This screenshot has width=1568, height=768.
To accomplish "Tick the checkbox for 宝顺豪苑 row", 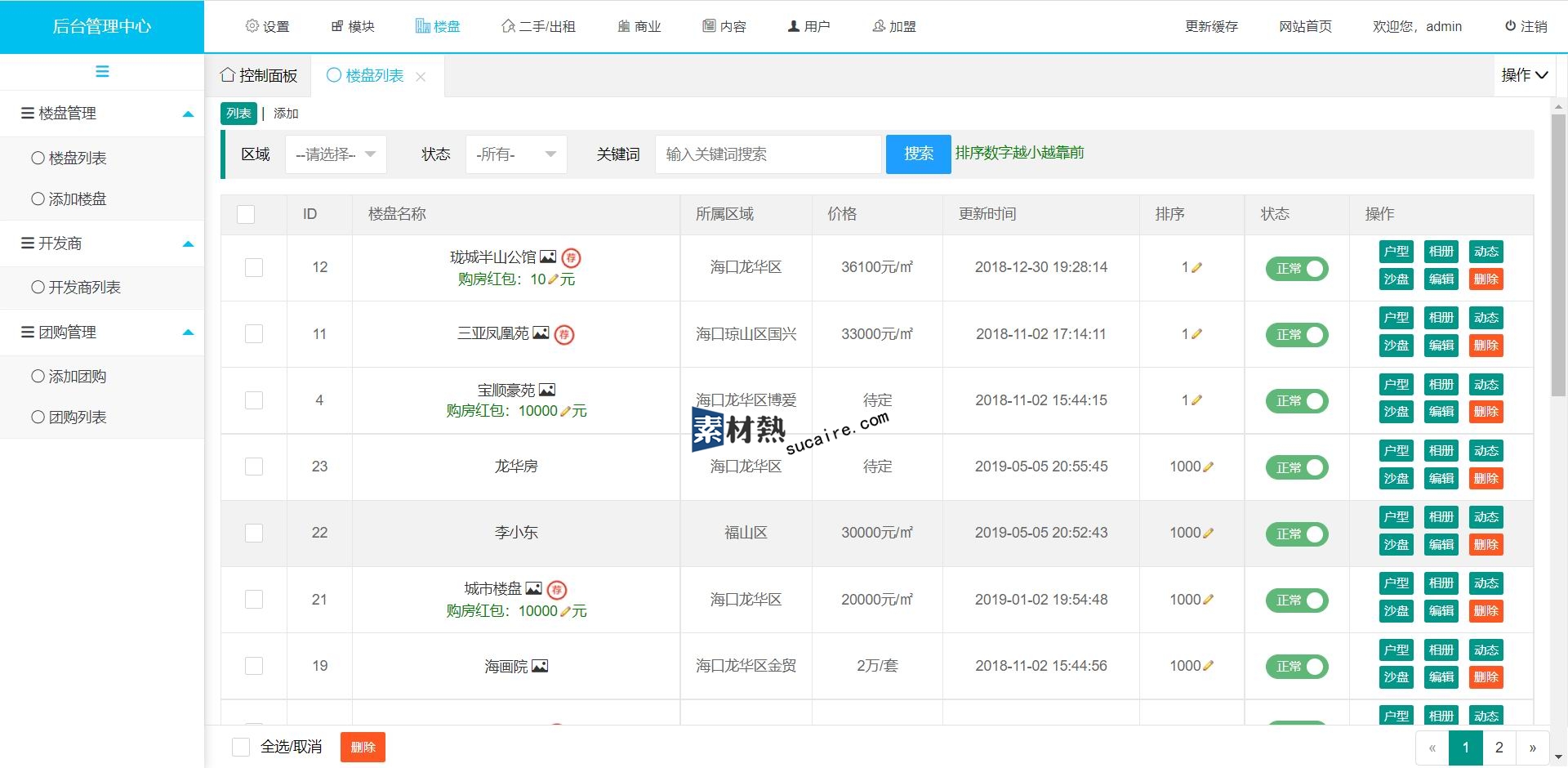I will click(x=254, y=400).
